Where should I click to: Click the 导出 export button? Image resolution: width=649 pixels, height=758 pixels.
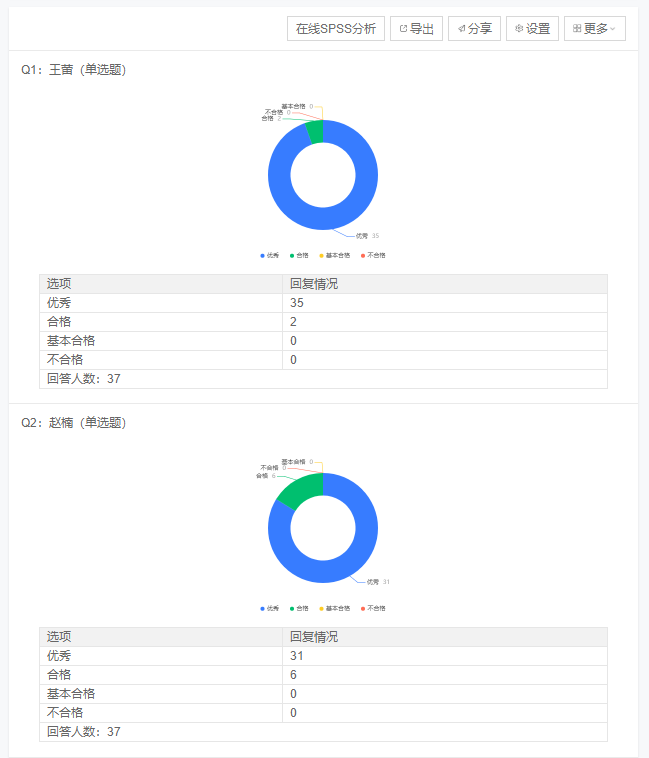point(416,29)
